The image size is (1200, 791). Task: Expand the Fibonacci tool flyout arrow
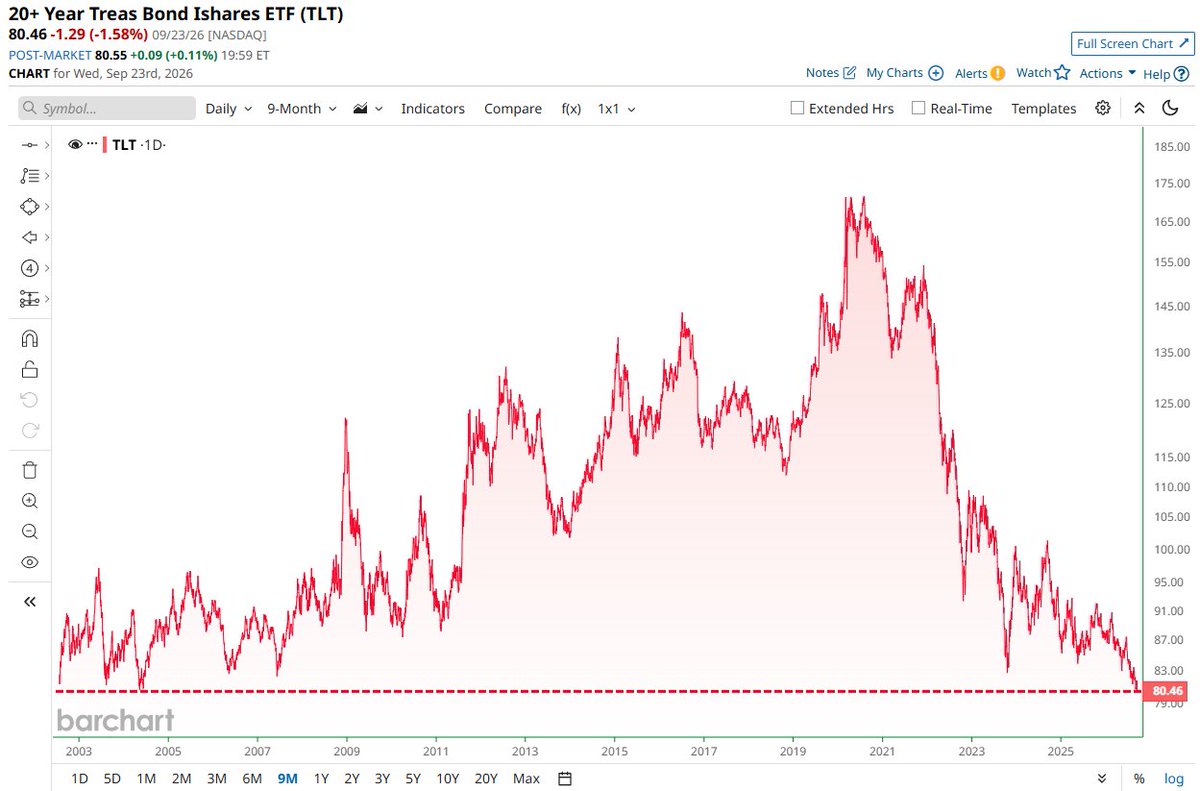pos(47,176)
